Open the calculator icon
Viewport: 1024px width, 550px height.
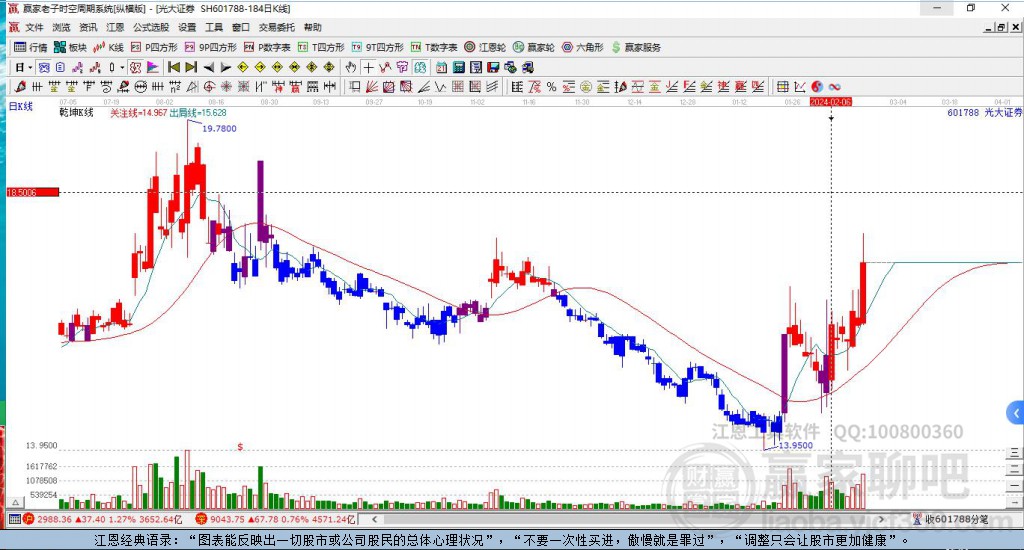point(458,67)
